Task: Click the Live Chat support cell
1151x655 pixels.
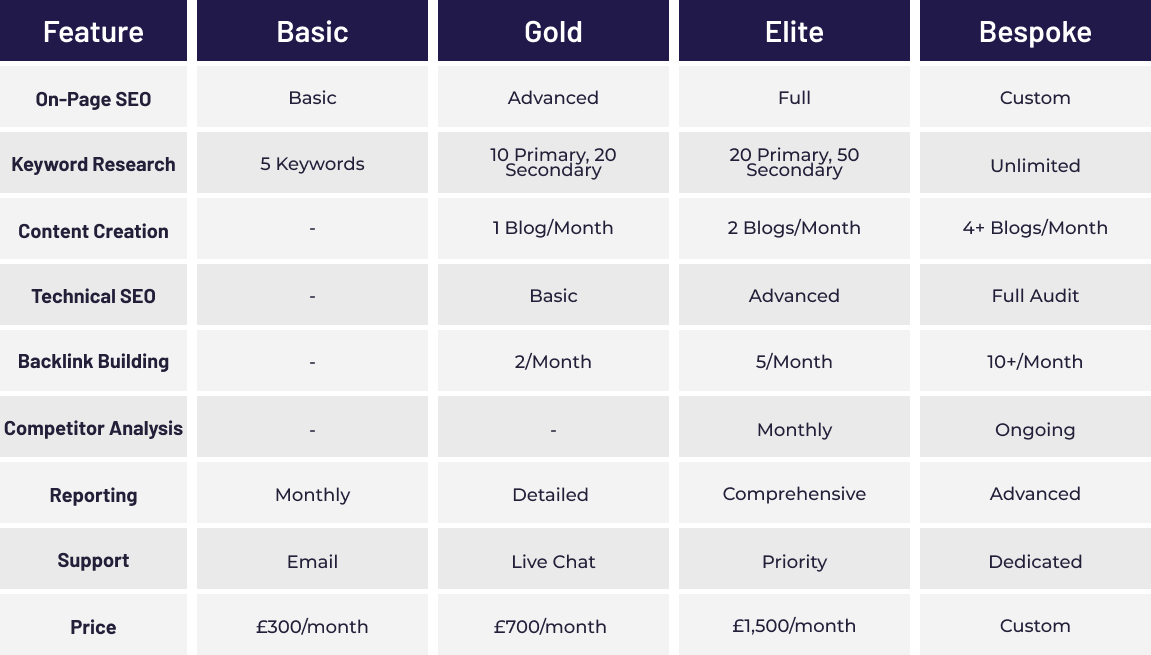Action: 553,561
